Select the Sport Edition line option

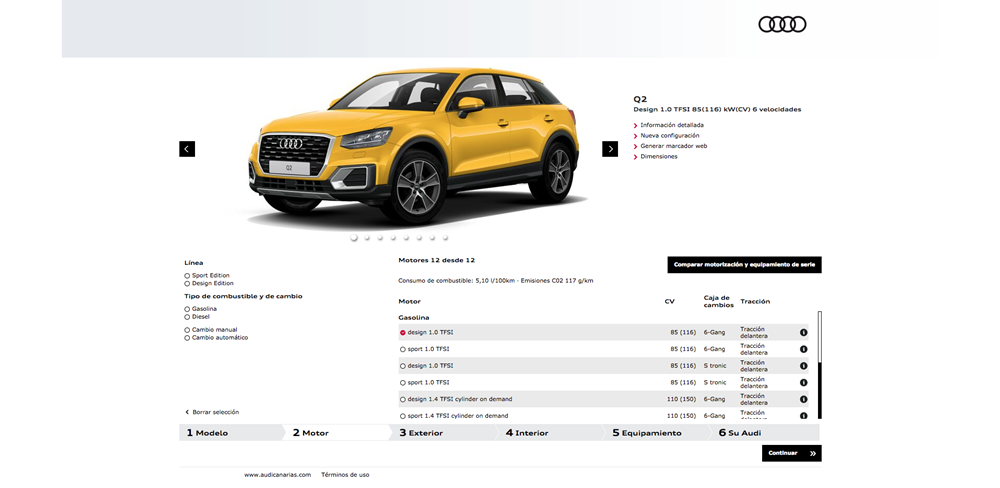pyautogui.click(x=187, y=275)
